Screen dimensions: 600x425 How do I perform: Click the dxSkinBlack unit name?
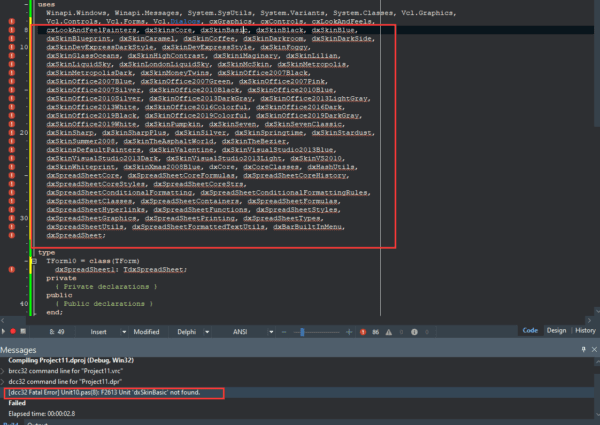(280, 30)
